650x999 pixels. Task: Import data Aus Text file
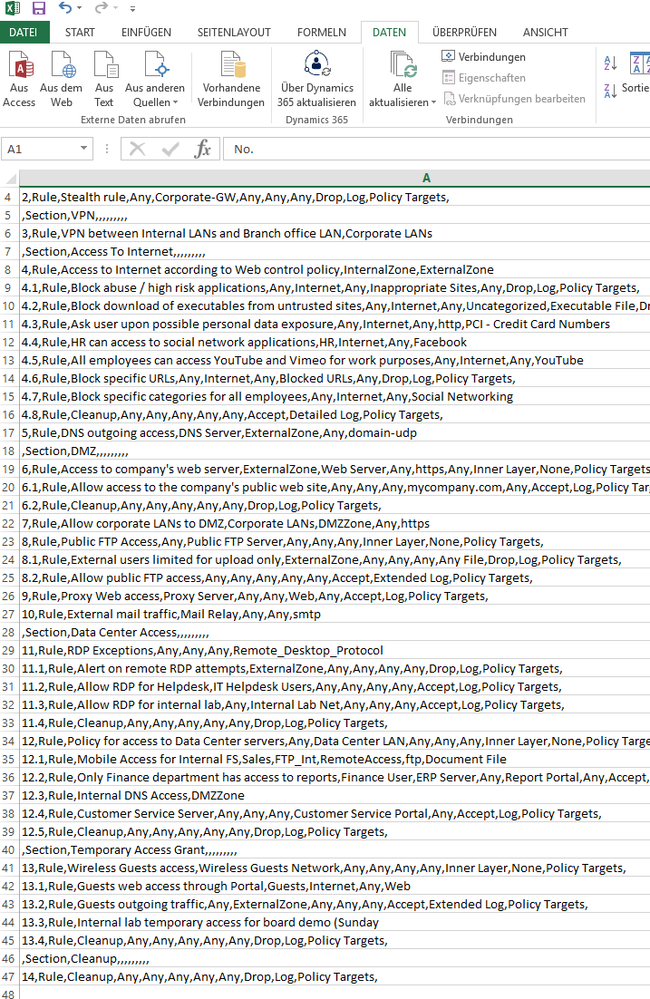104,79
